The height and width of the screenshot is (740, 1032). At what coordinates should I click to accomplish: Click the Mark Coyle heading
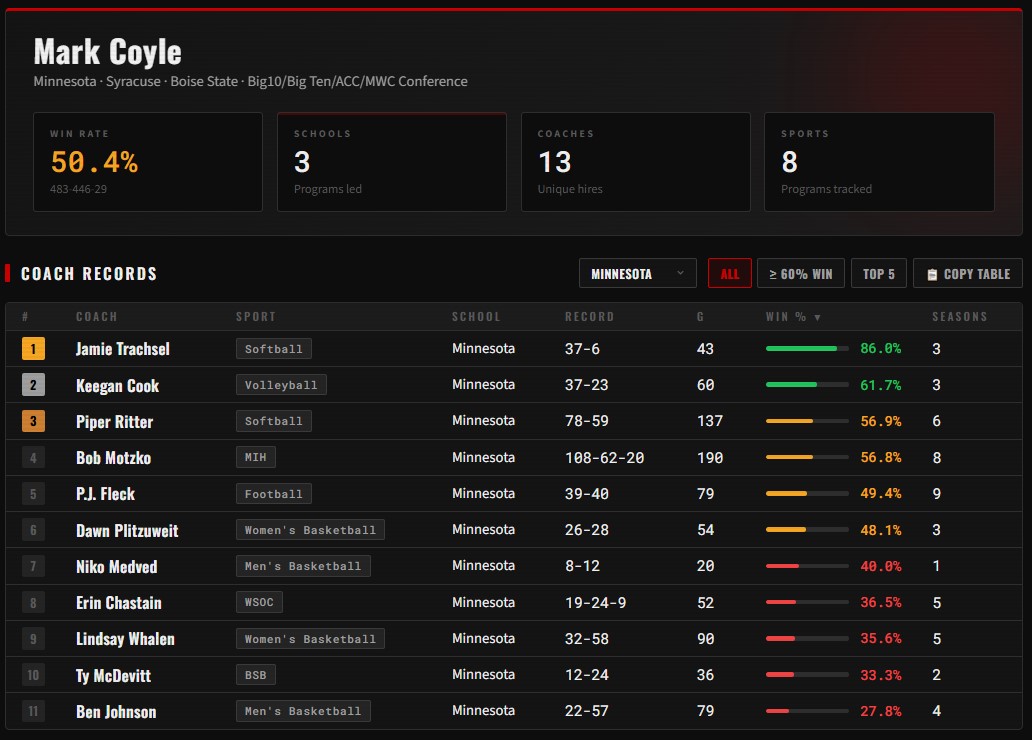107,52
